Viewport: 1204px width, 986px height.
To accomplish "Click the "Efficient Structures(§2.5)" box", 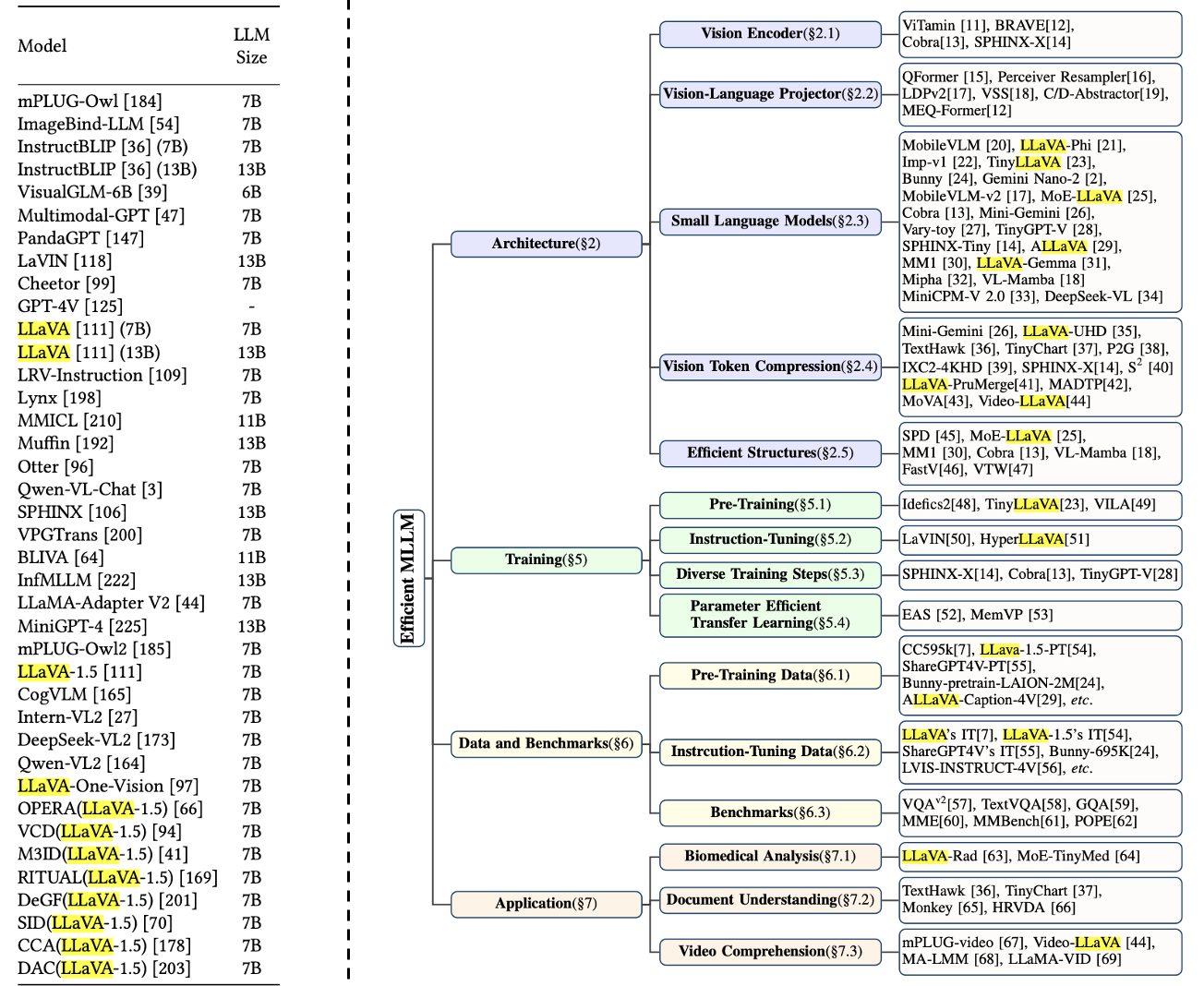I will click(770, 453).
